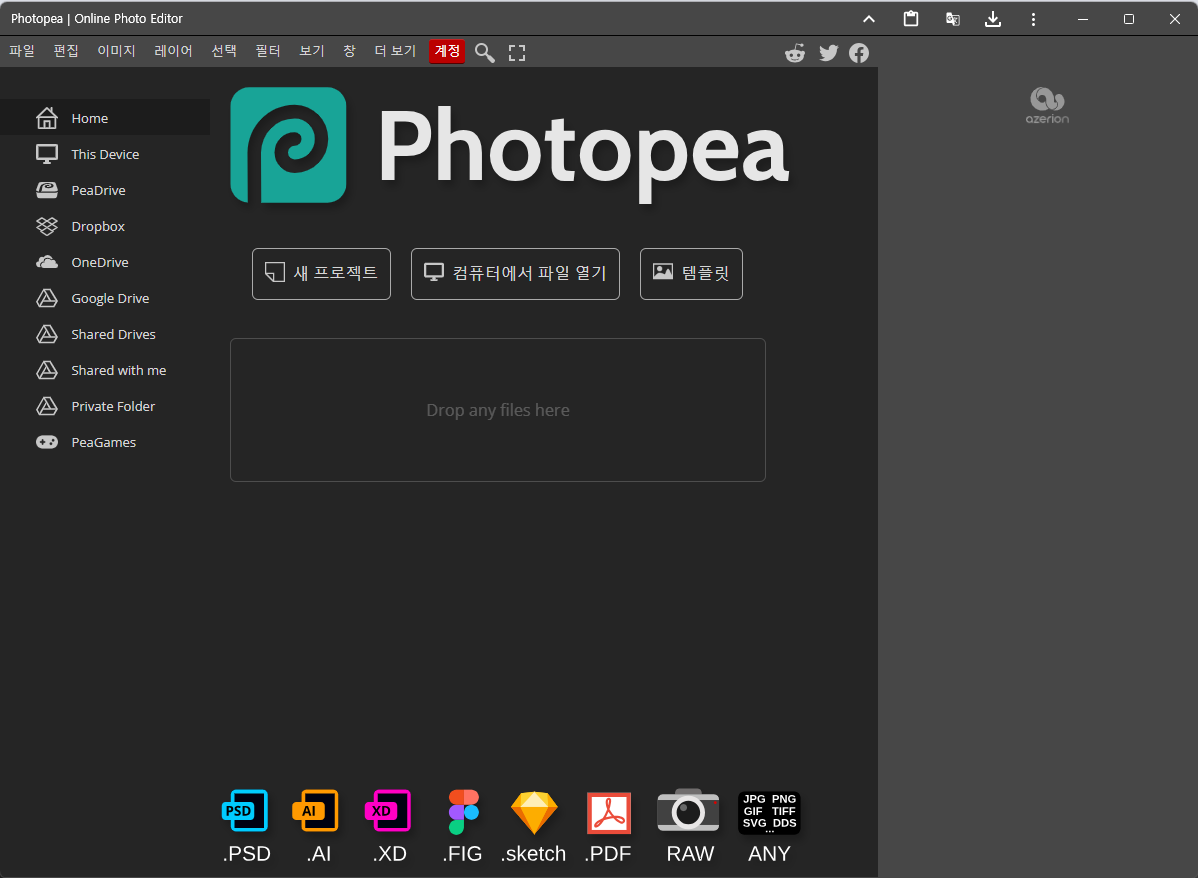This screenshot has height=878, width=1198.
Task: Click the Shared with me icon
Action: 47,370
